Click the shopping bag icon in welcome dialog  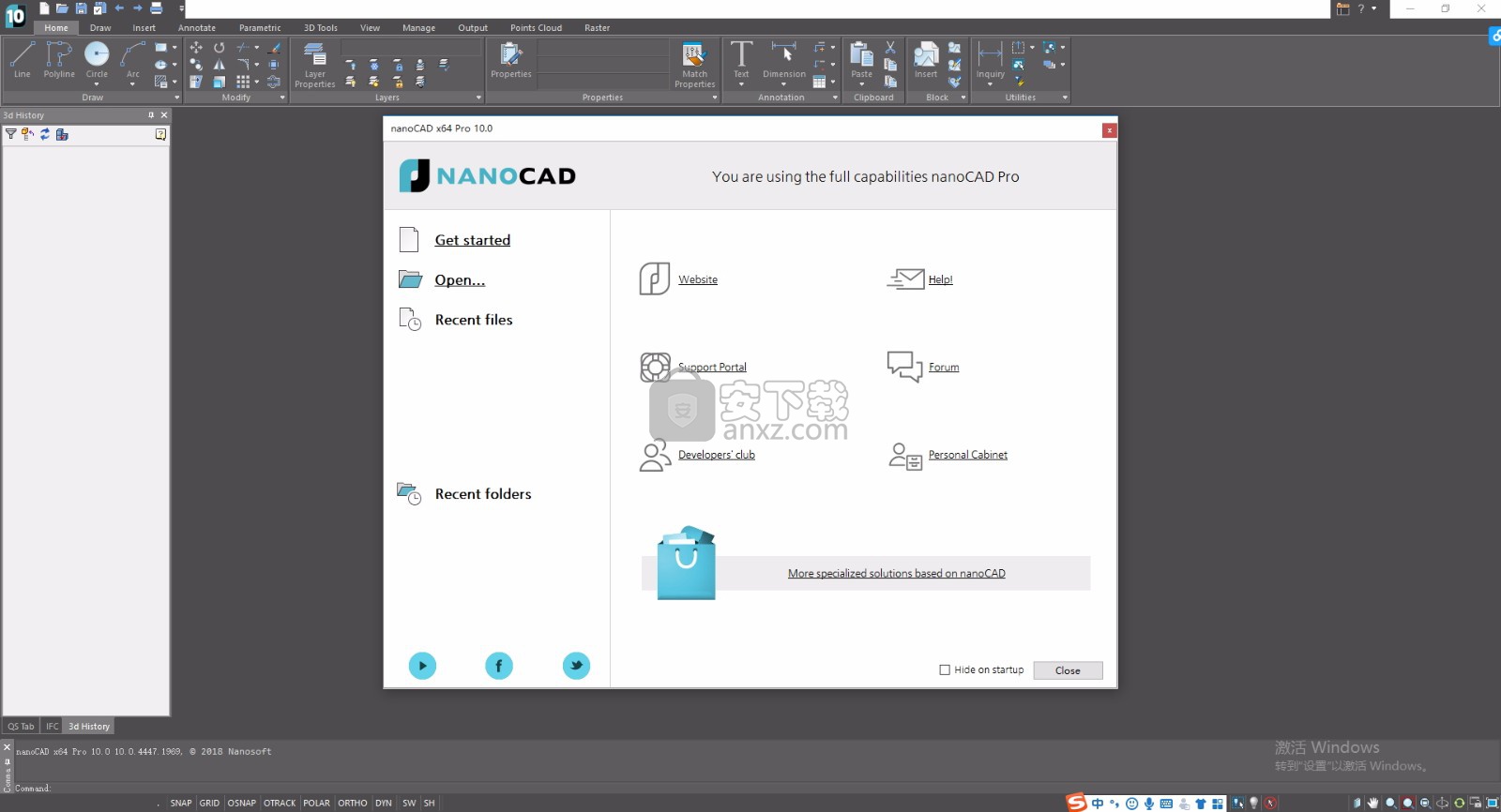pos(686,563)
